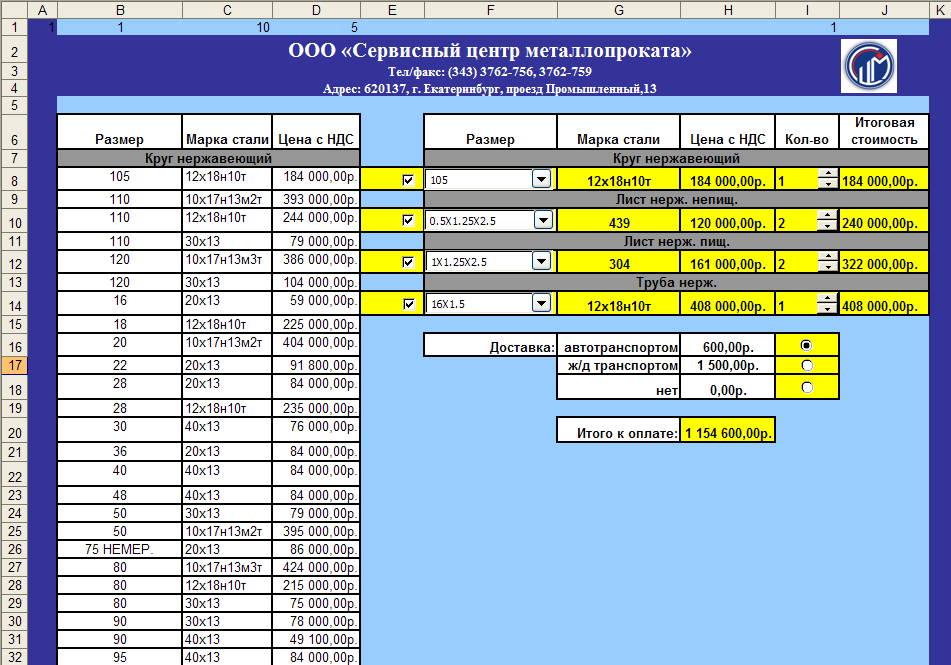Click the size cell 36
The width and height of the screenshot is (951, 665).
point(120,451)
